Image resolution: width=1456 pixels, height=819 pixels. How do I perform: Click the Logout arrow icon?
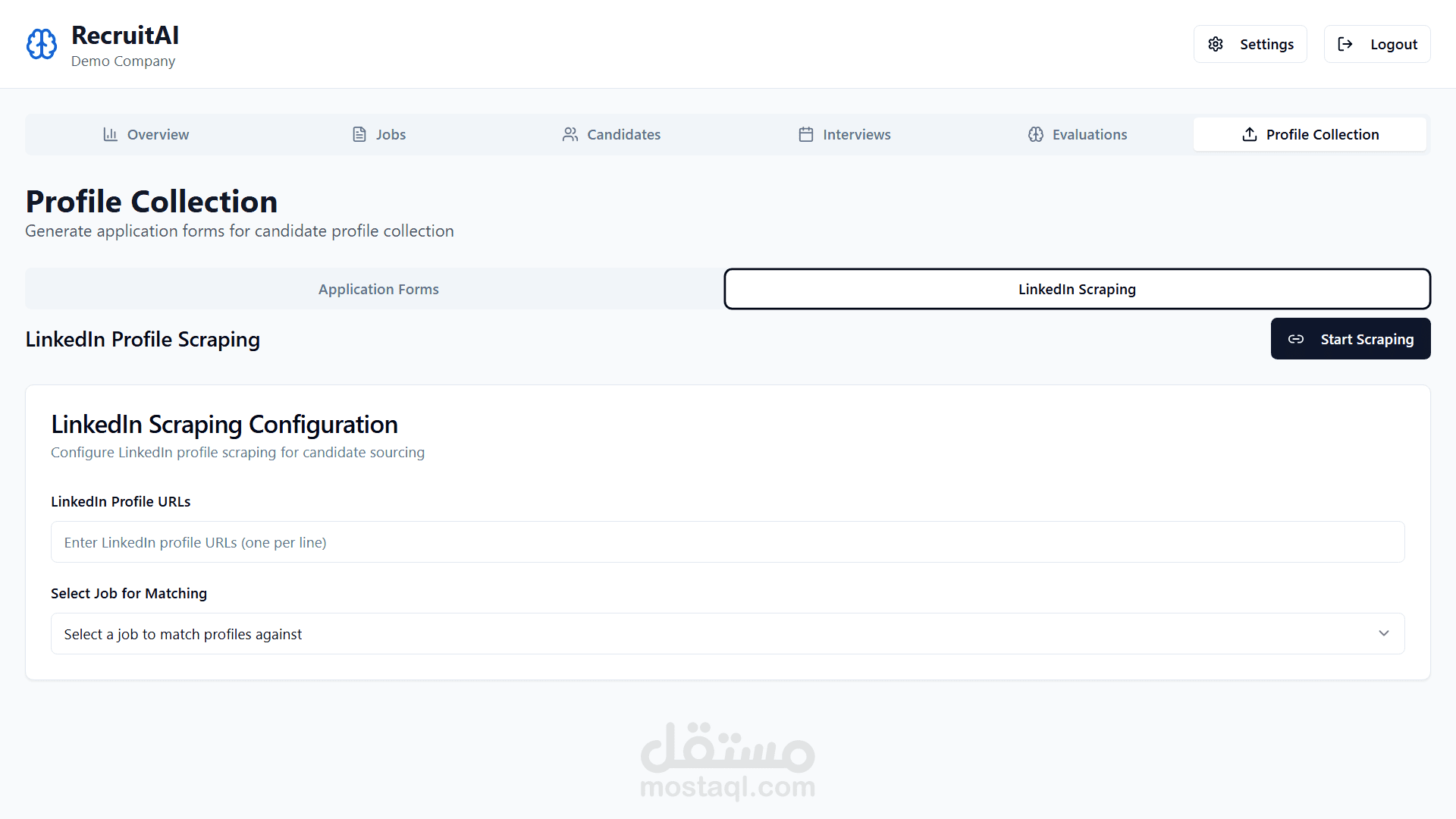coord(1345,44)
